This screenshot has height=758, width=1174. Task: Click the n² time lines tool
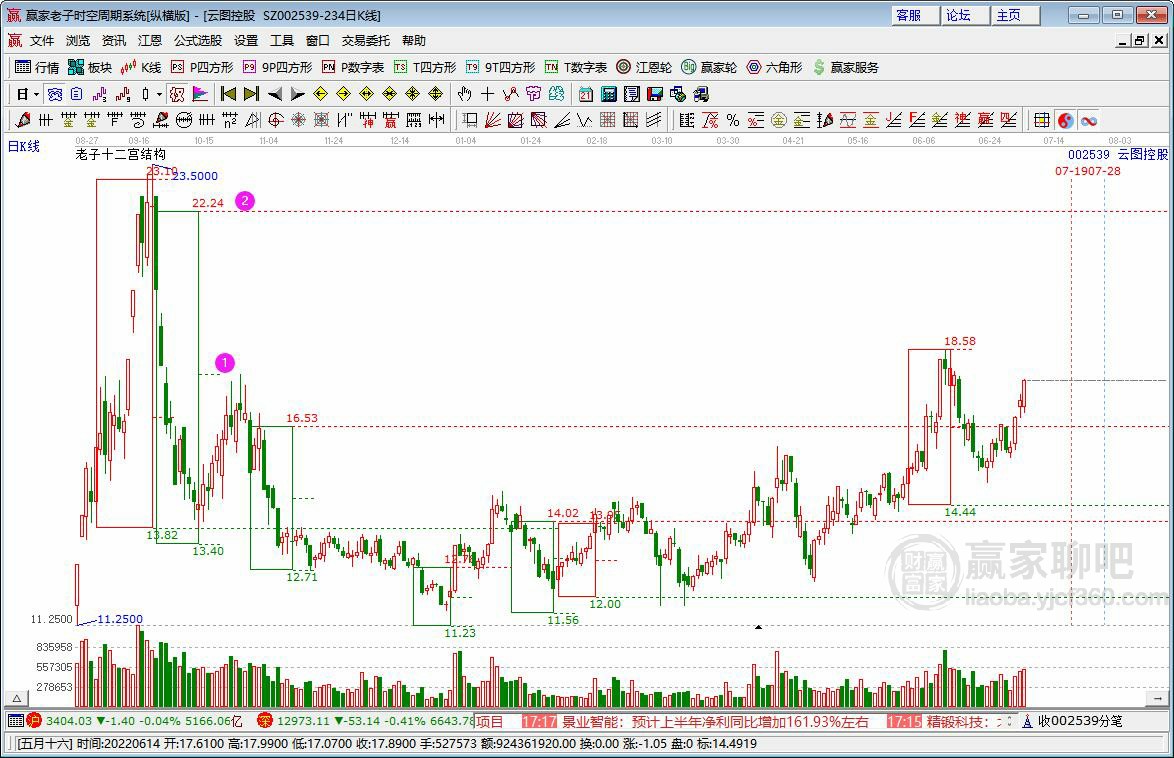click(x=230, y=120)
